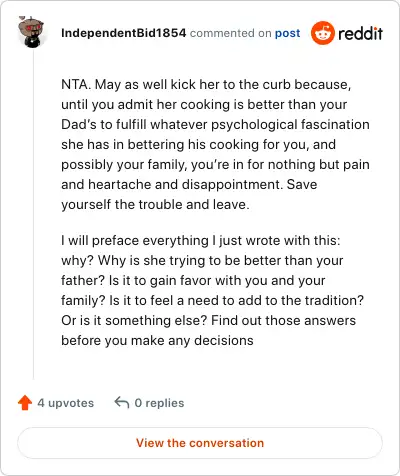The height and width of the screenshot is (476, 400).
Task: Open the "0 replies" label
Action: coord(159,403)
